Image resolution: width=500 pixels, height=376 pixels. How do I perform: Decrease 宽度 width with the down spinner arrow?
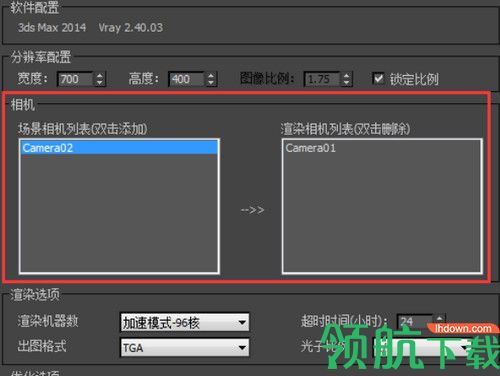tap(100, 83)
